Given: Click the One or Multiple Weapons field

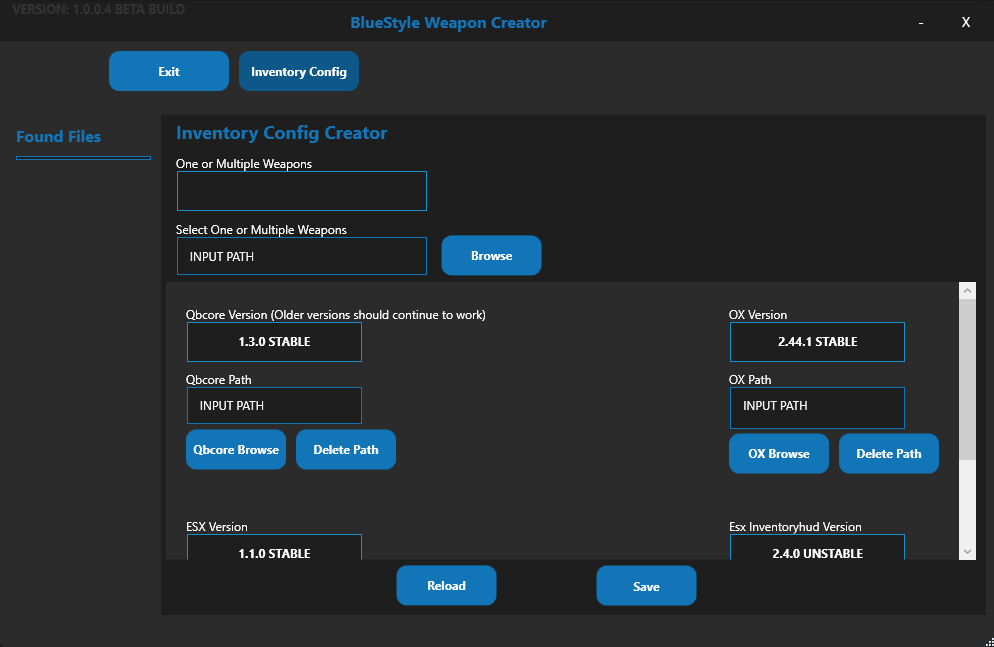Looking at the screenshot, I should (302, 191).
